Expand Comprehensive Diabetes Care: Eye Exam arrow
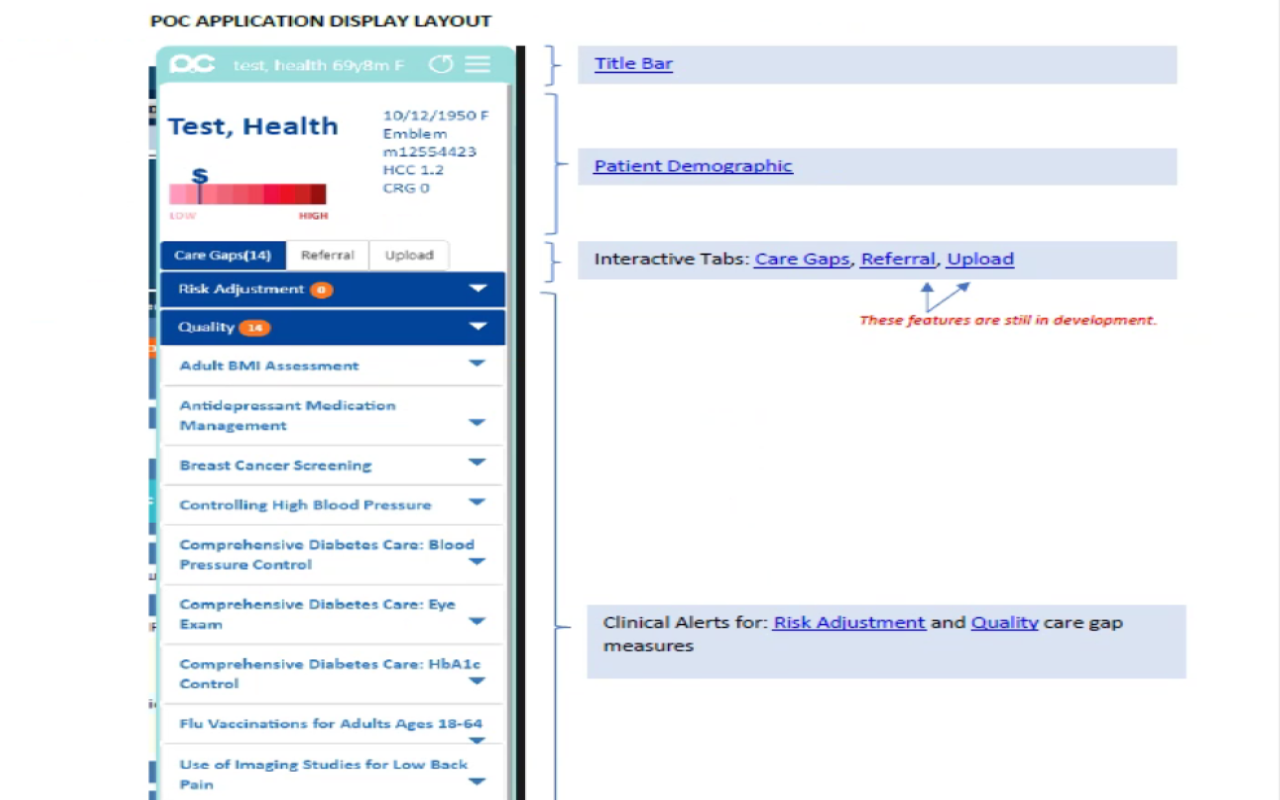 point(477,622)
